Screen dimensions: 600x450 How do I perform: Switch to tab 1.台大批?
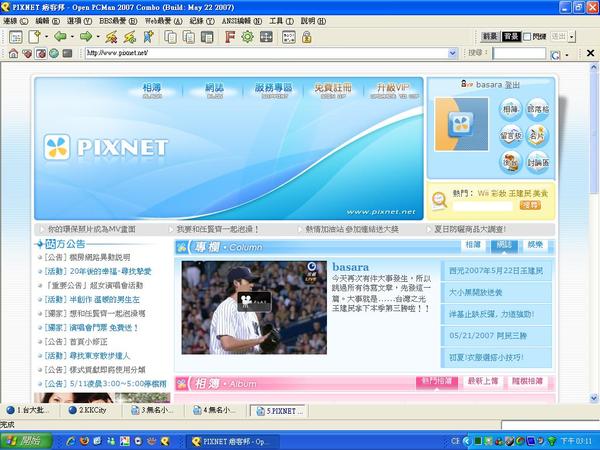tap(29, 410)
